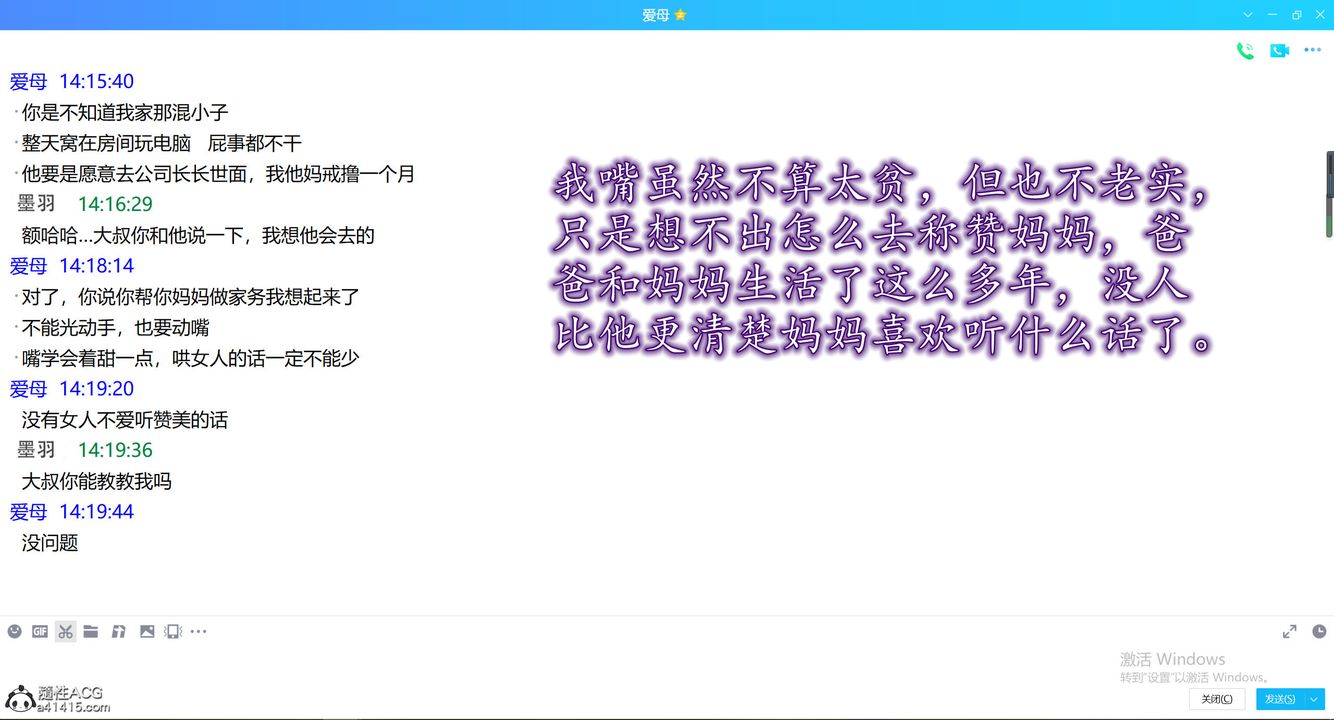Click the music share icon
The height and width of the screenshot is (720, 1334).
(118, 631)
